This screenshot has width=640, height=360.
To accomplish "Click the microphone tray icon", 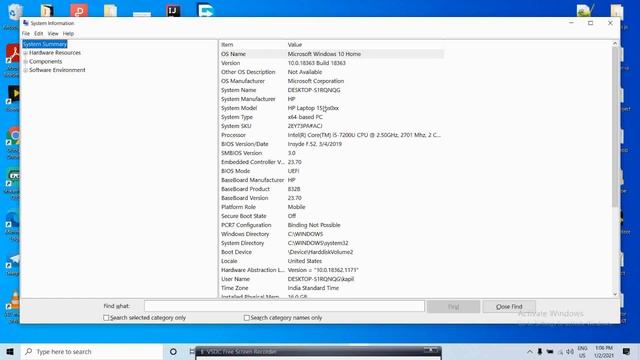I will pyautogui.click(x=540, y=351).
